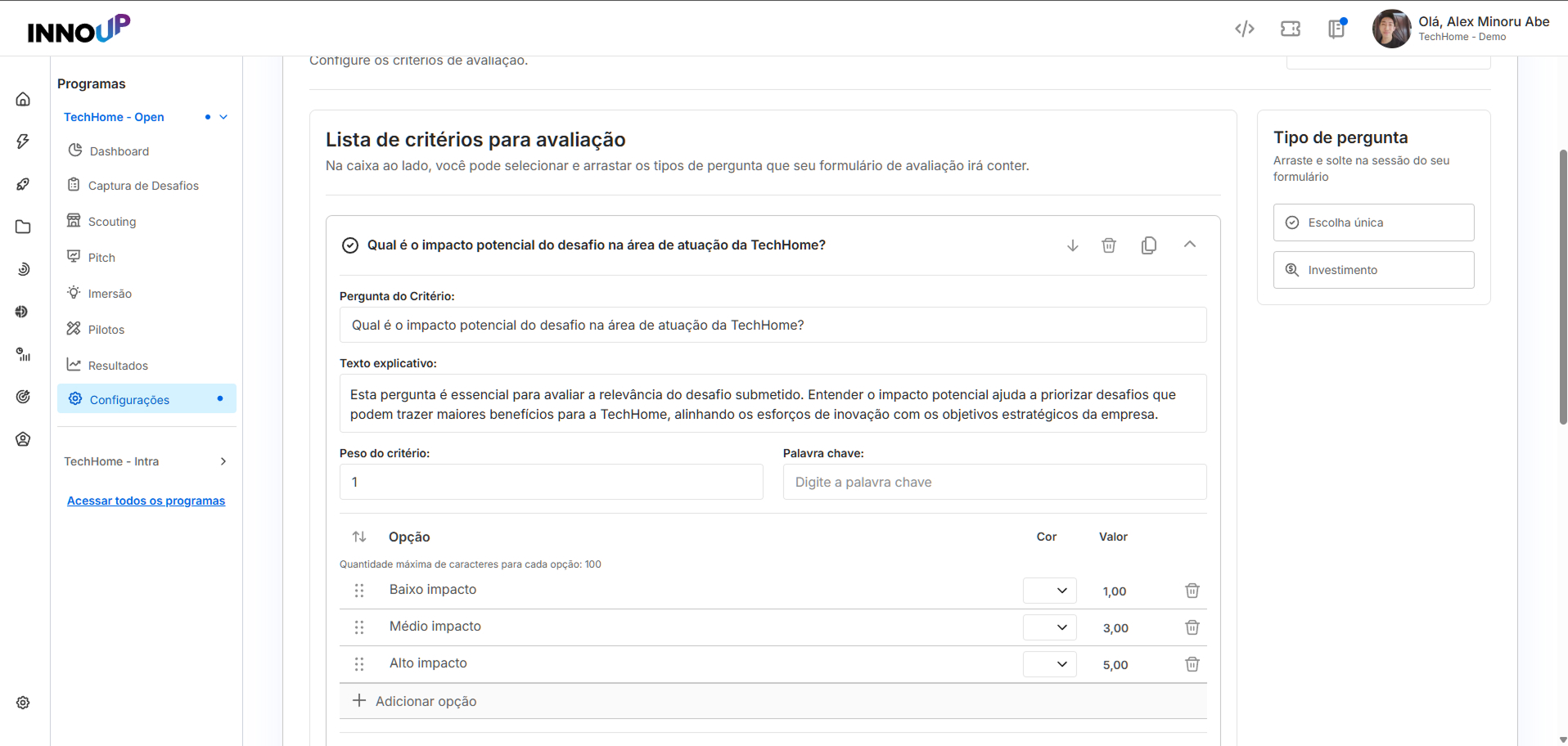
Task: Open color dropdown for Alto impacto
Action: coord(1050,664)
